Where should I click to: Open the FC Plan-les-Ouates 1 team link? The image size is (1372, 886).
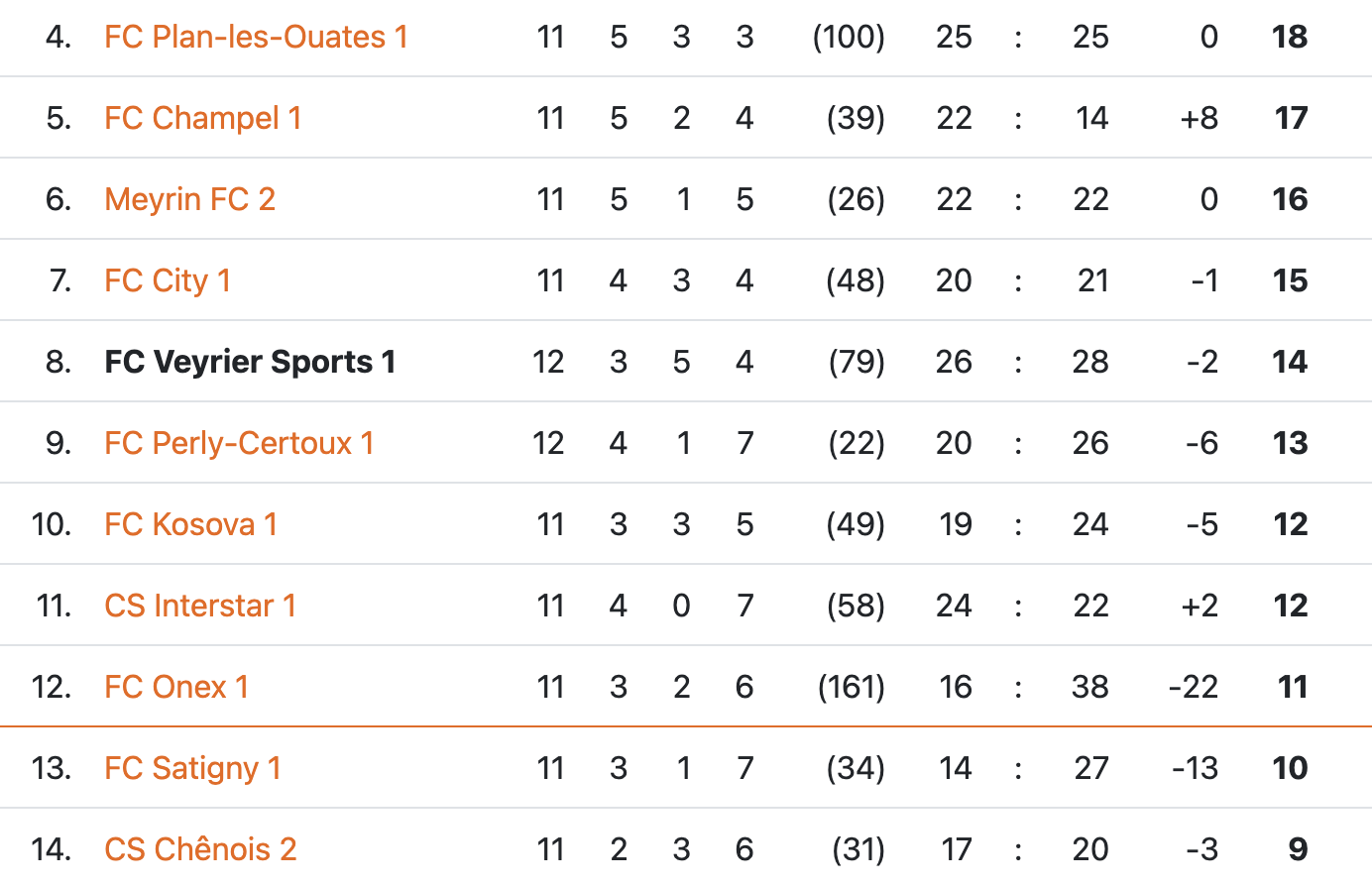coord(256,38)
